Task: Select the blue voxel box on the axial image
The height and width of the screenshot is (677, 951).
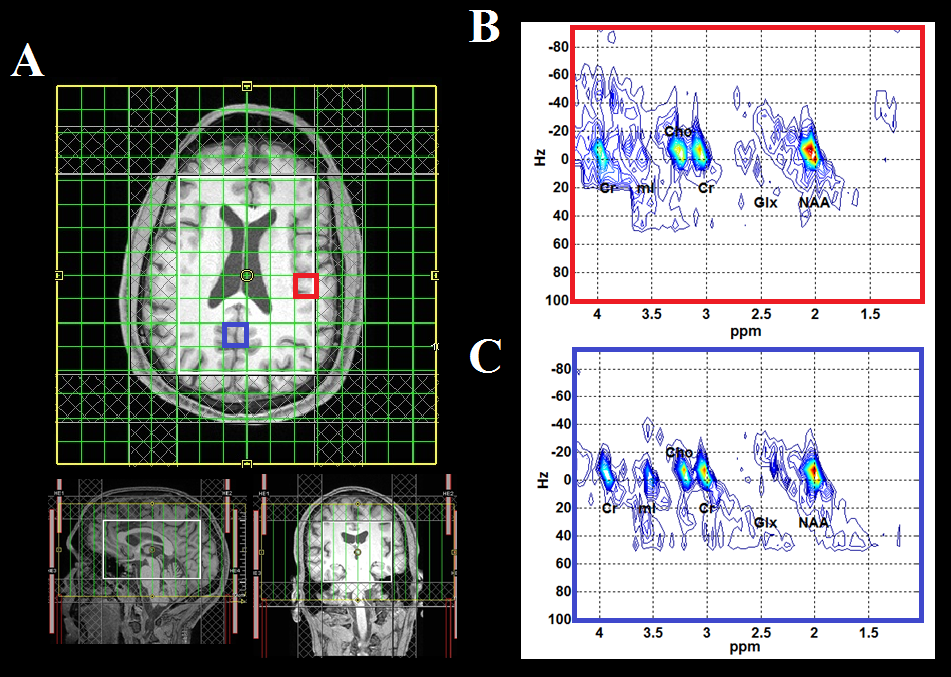Action: click(x=235, y=335)
